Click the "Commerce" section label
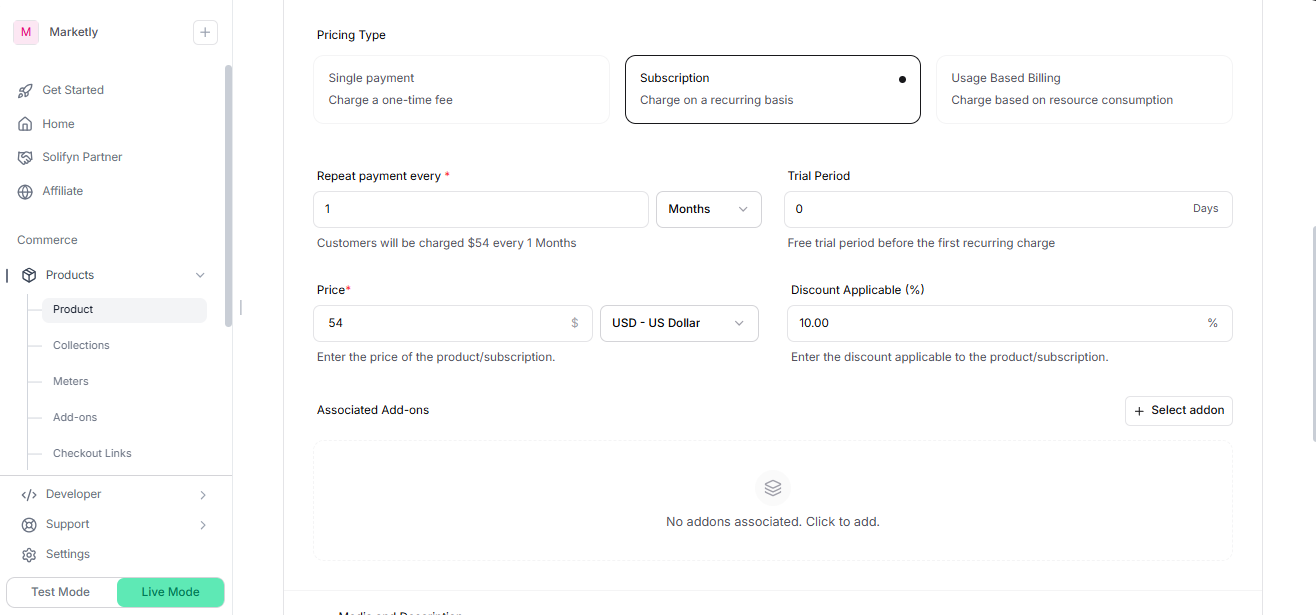The width and height of the screenshot is (1316, 615). tap(47, 240)
